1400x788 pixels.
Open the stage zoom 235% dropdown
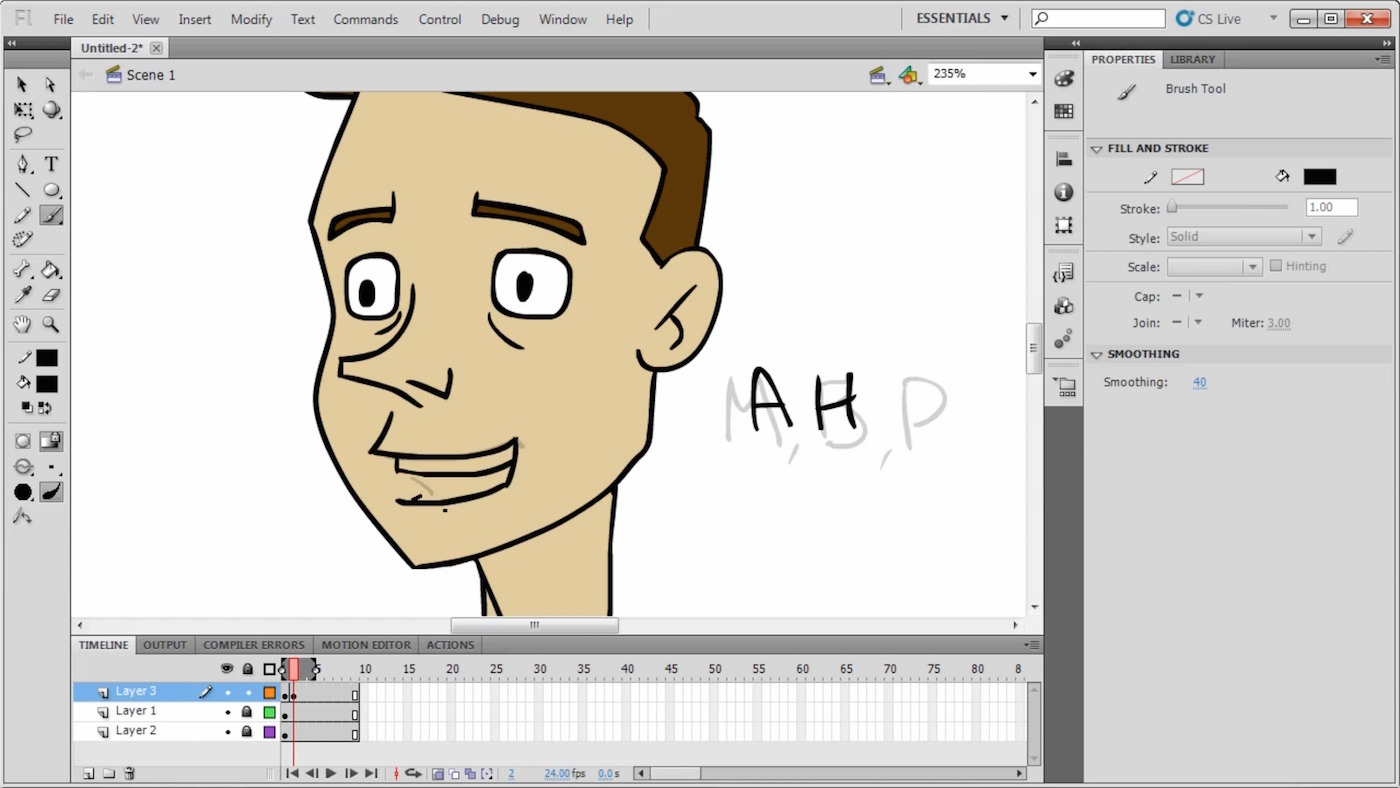click(1032, 74)
